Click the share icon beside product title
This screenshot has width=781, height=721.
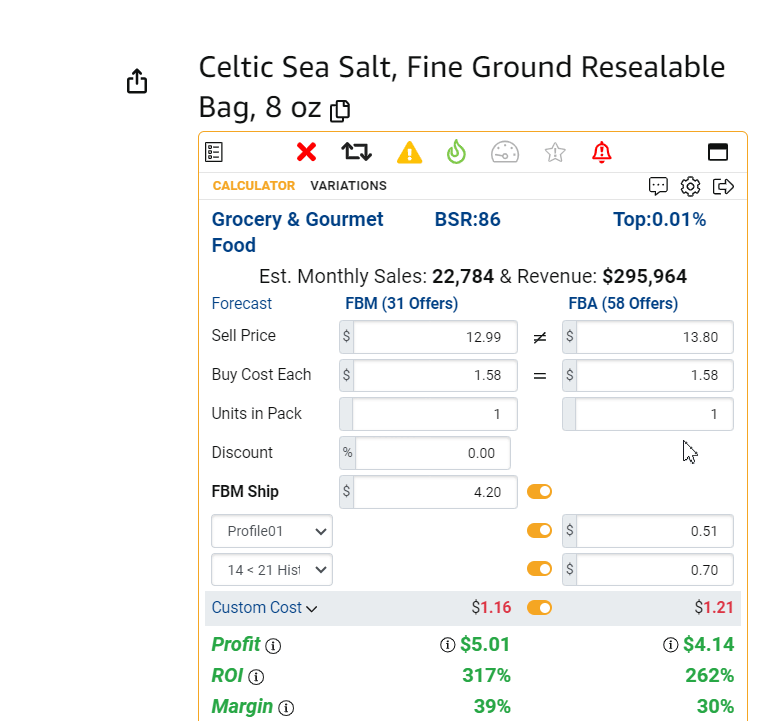pyautogui.click(x=137, y=82)
